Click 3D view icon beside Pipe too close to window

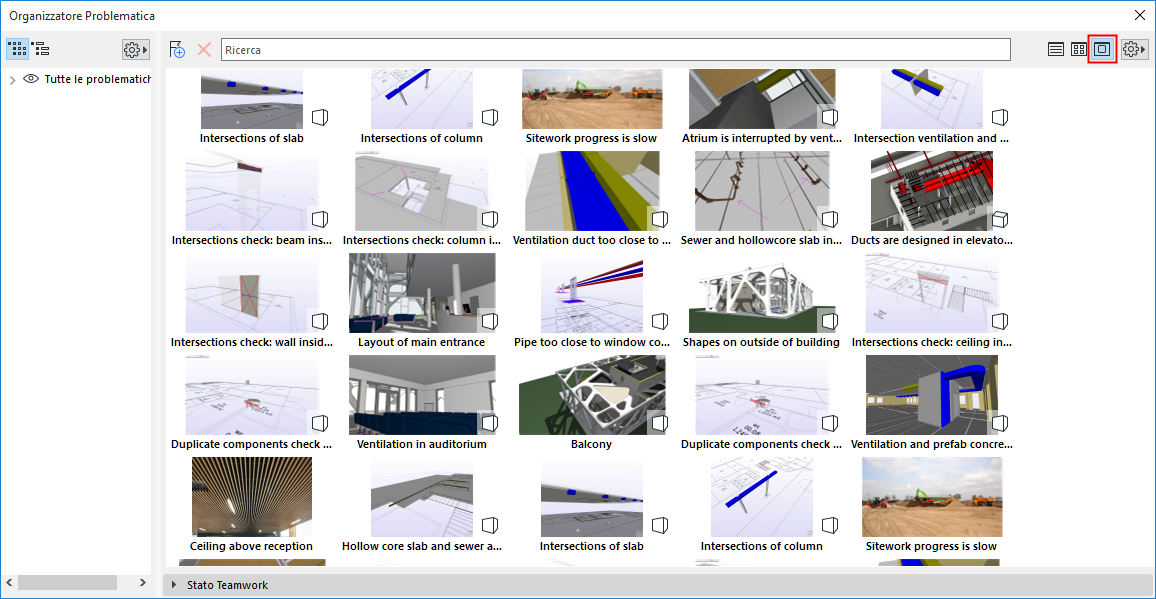[660, 321]
